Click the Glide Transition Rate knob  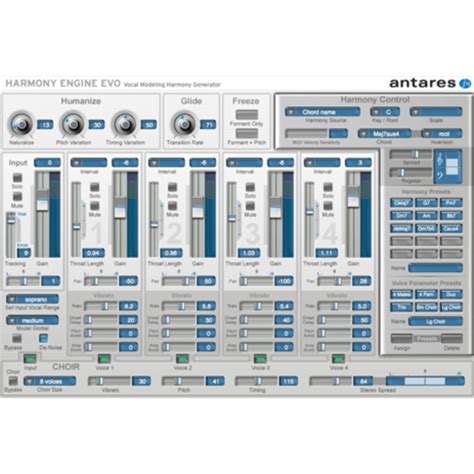(x=184, y=124)
